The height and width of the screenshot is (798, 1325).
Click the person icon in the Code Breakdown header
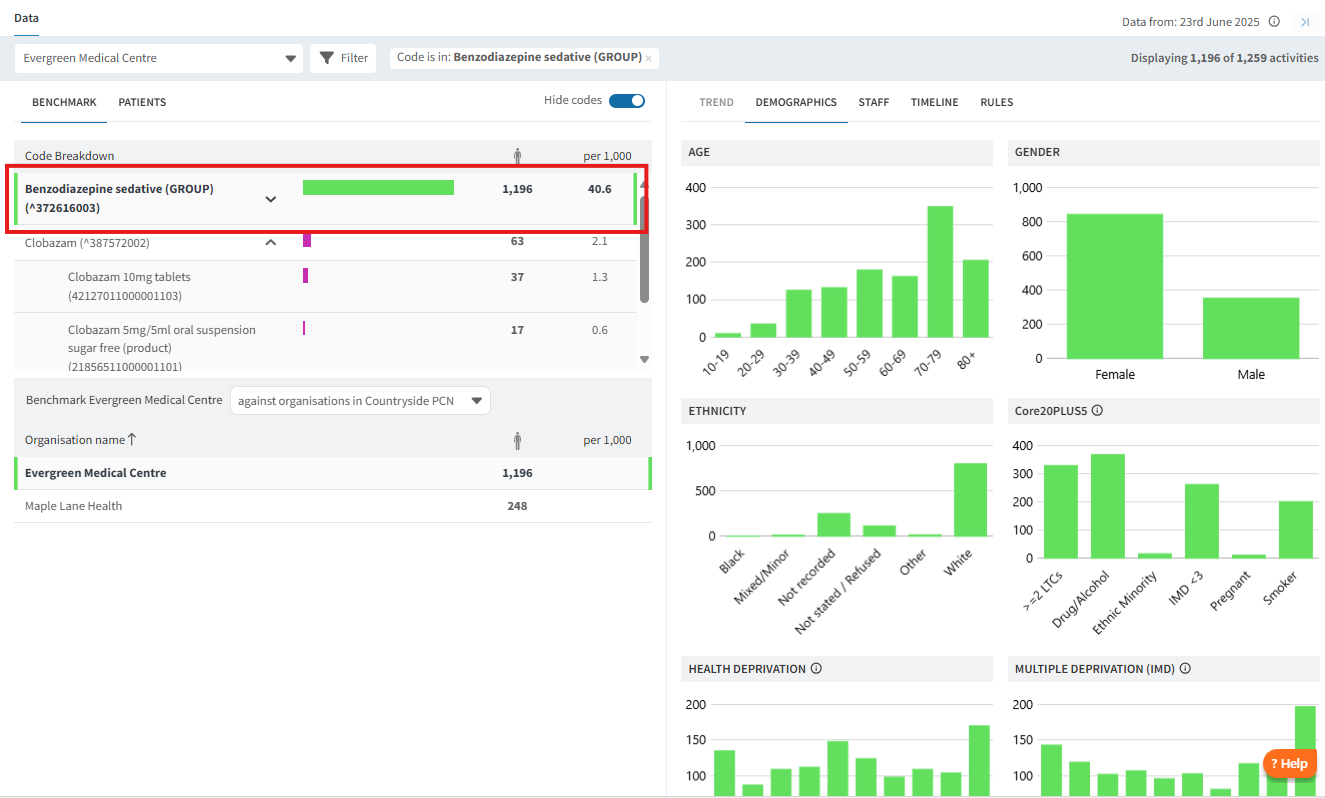(x=517, y=156)
